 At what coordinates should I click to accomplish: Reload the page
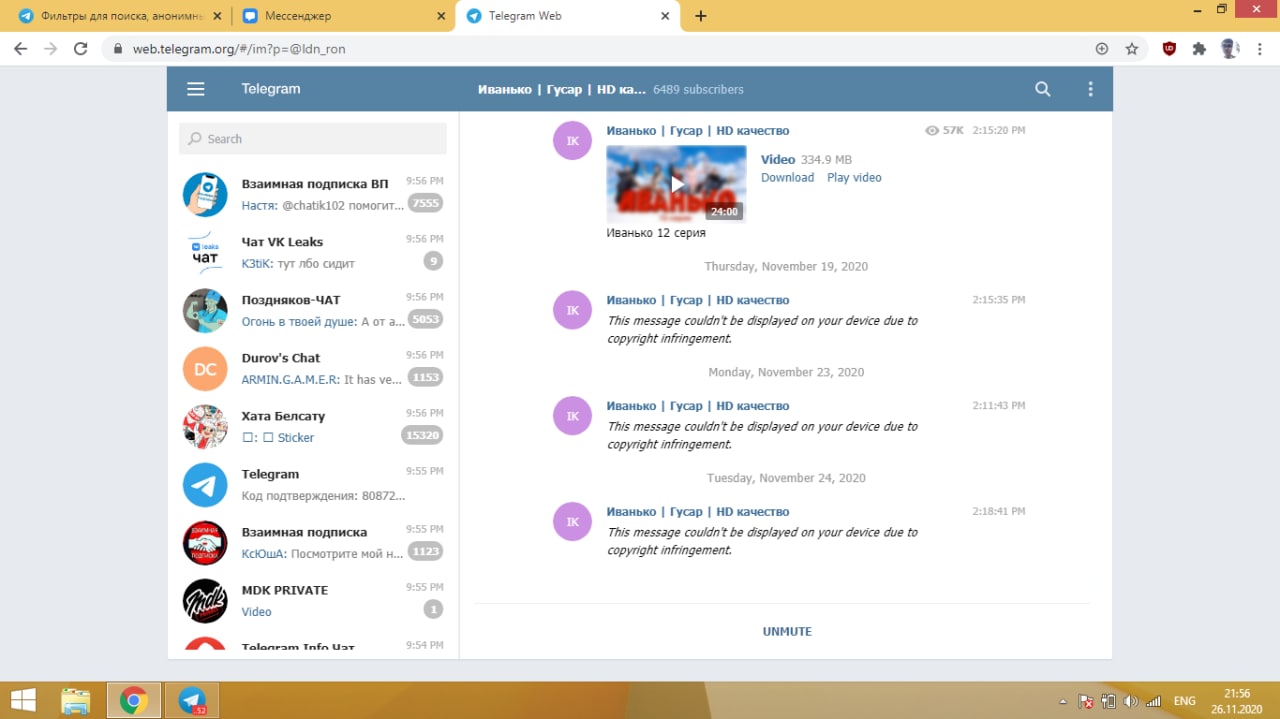click(81, 48)
